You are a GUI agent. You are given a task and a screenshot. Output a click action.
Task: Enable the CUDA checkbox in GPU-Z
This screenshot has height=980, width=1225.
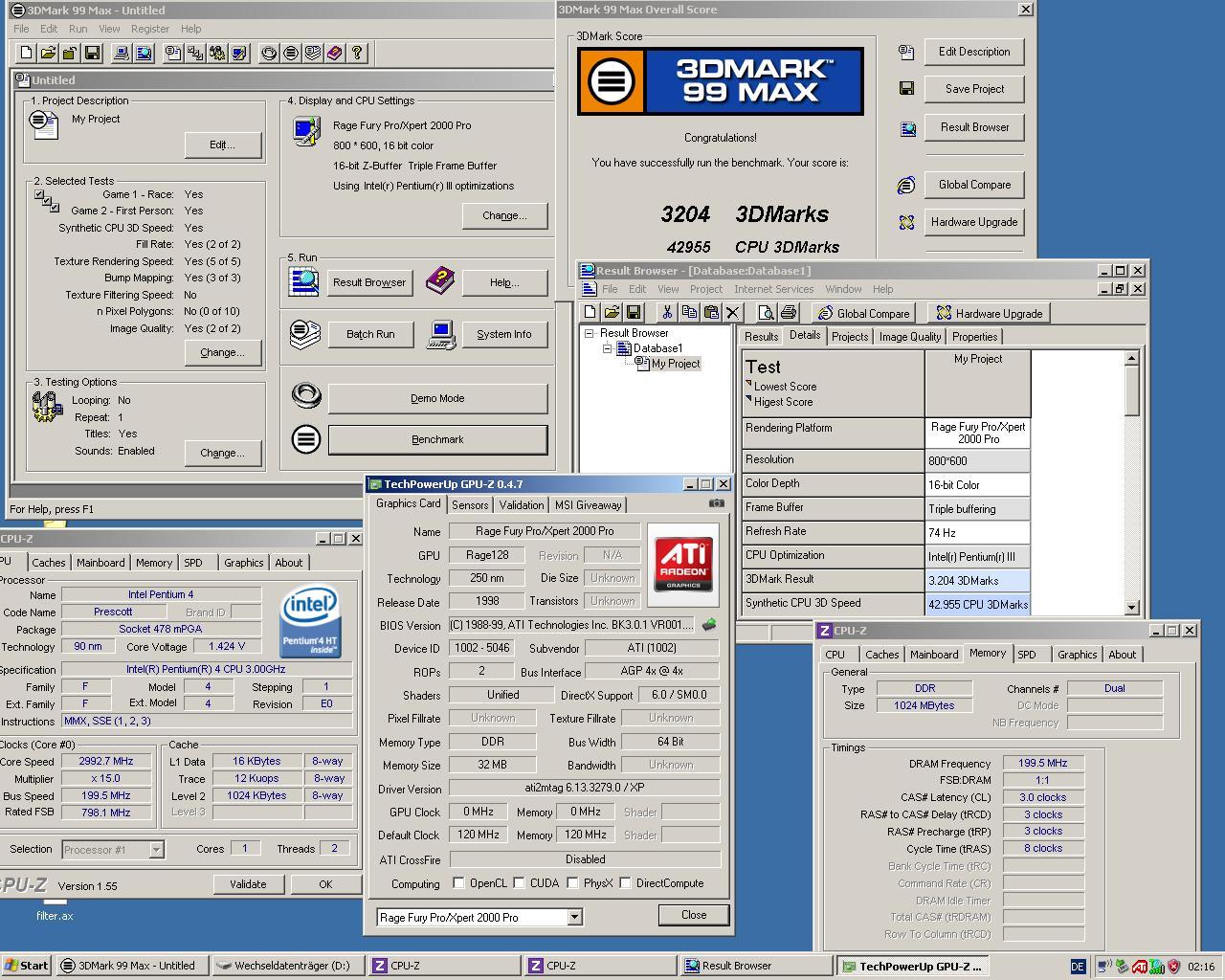[519, 883]
